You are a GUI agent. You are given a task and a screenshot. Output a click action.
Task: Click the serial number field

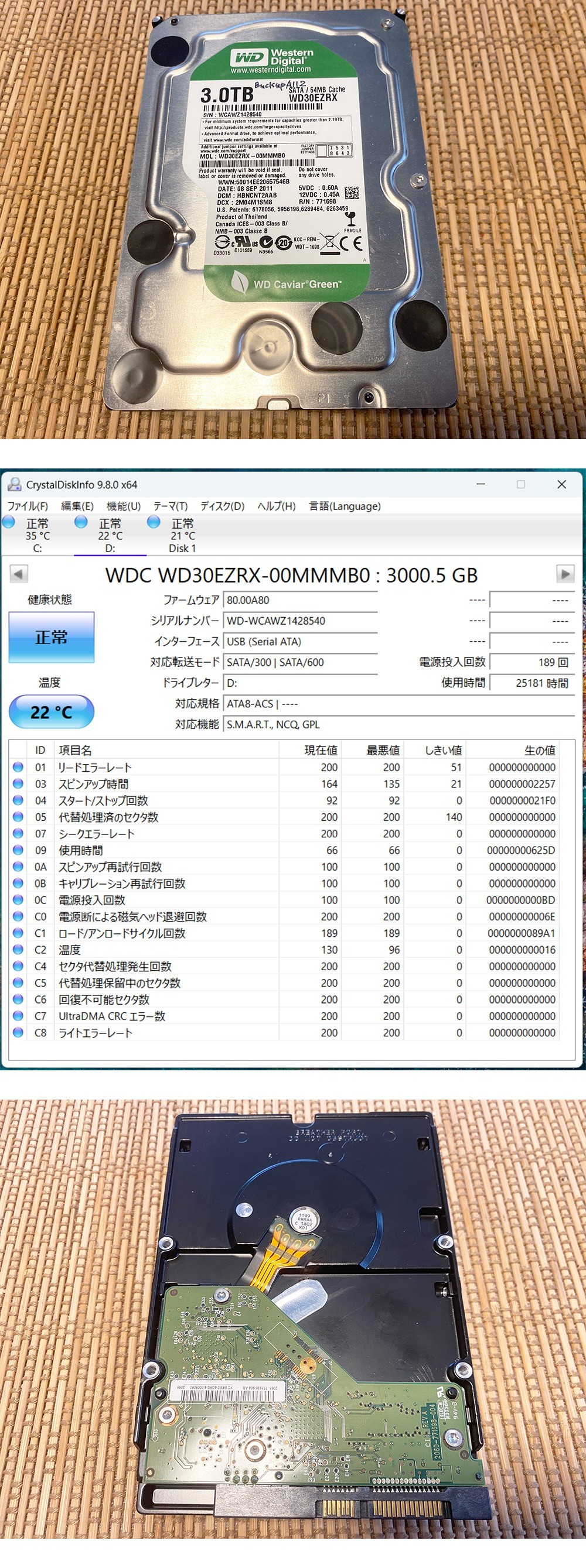300,621
